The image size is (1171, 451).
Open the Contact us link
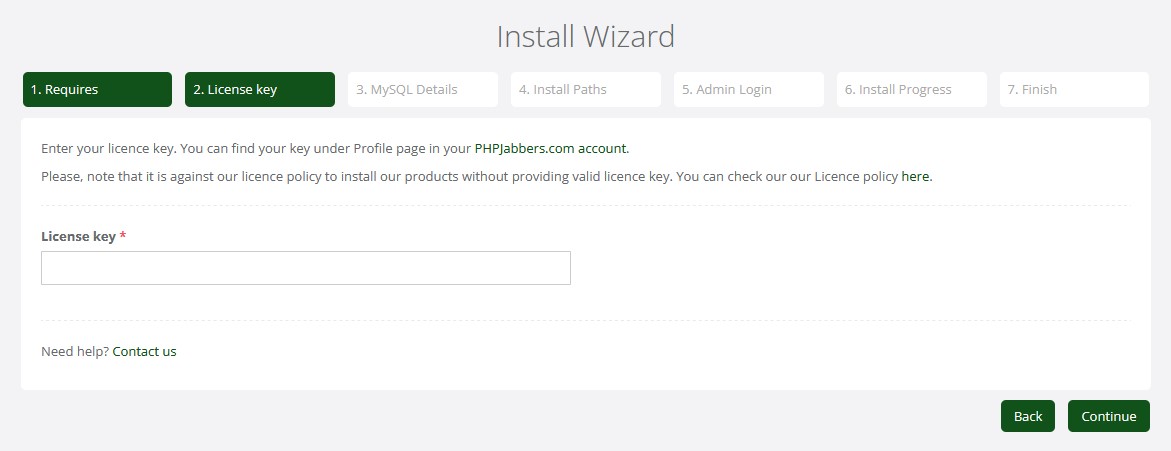point(144,351)
